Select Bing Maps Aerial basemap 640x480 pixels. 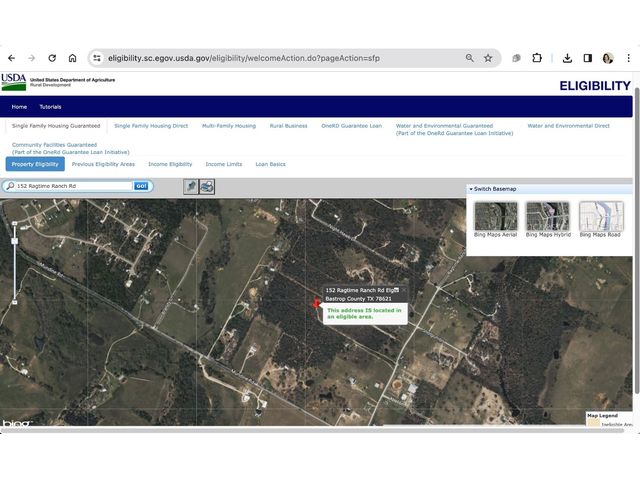tap(495, 219)
